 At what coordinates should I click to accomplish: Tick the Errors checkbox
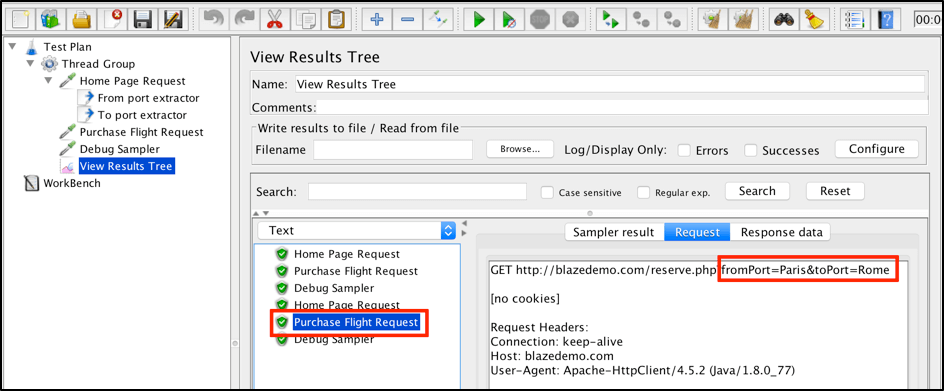(684, 151)
